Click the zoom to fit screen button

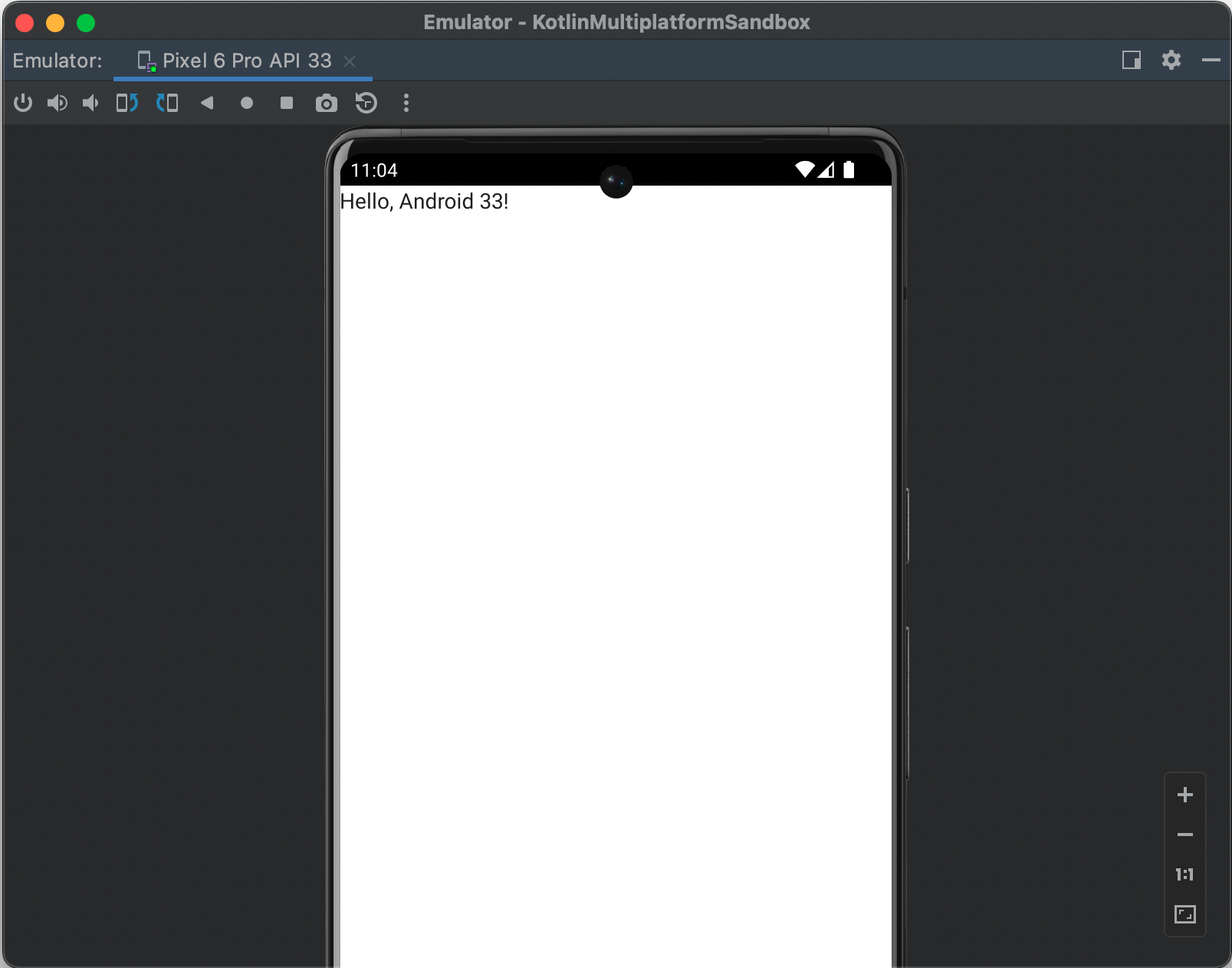(1184, 914)
